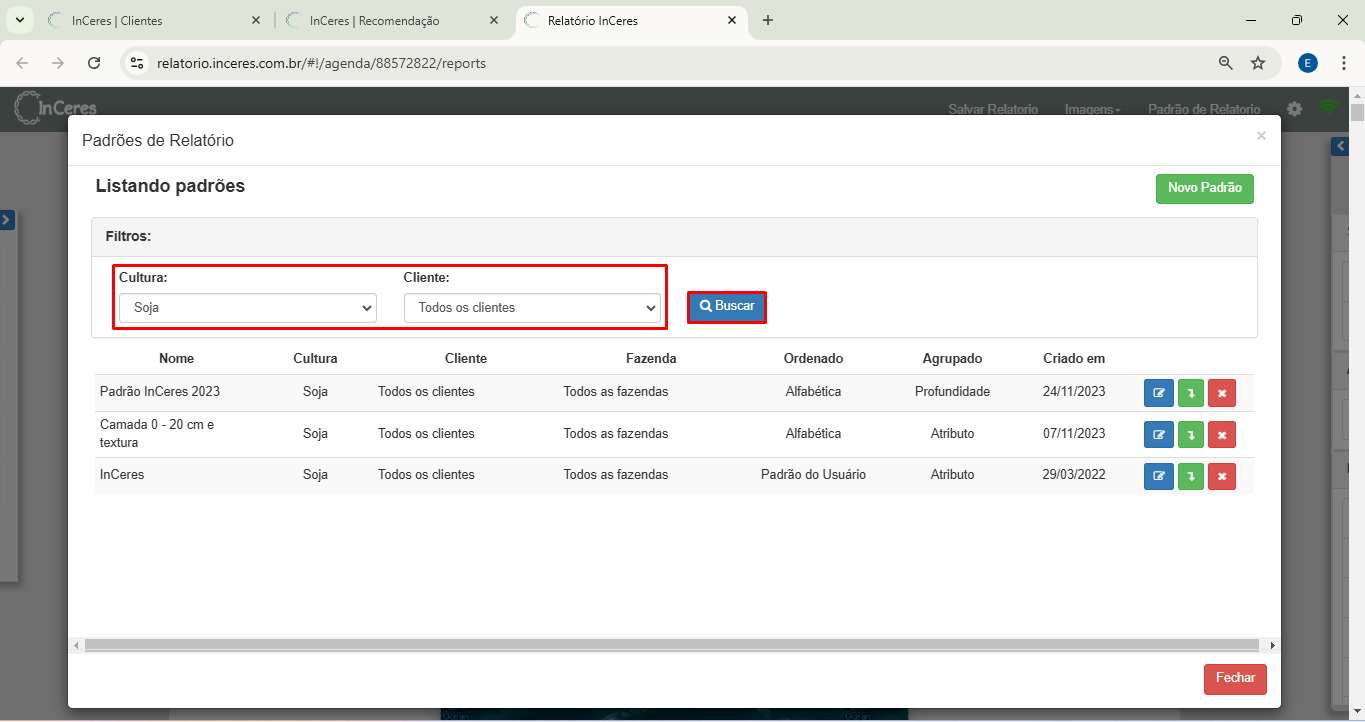Screen dimensions: 1365x722
Task: Collapse the right side panel arrow
Action: click(1340, 146)
